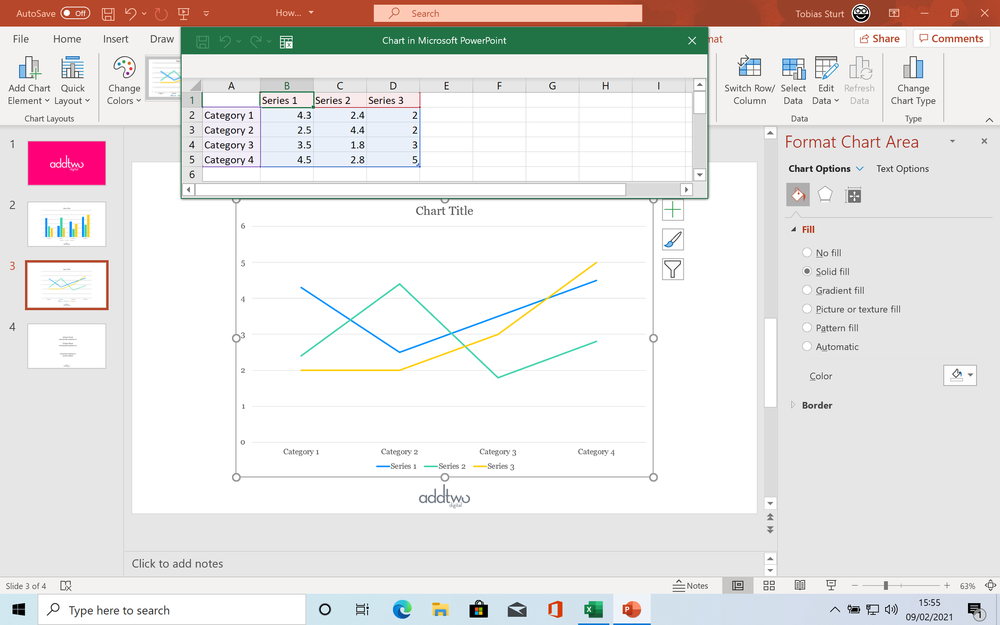Open the Insert ribbon tab

point(115,38)
